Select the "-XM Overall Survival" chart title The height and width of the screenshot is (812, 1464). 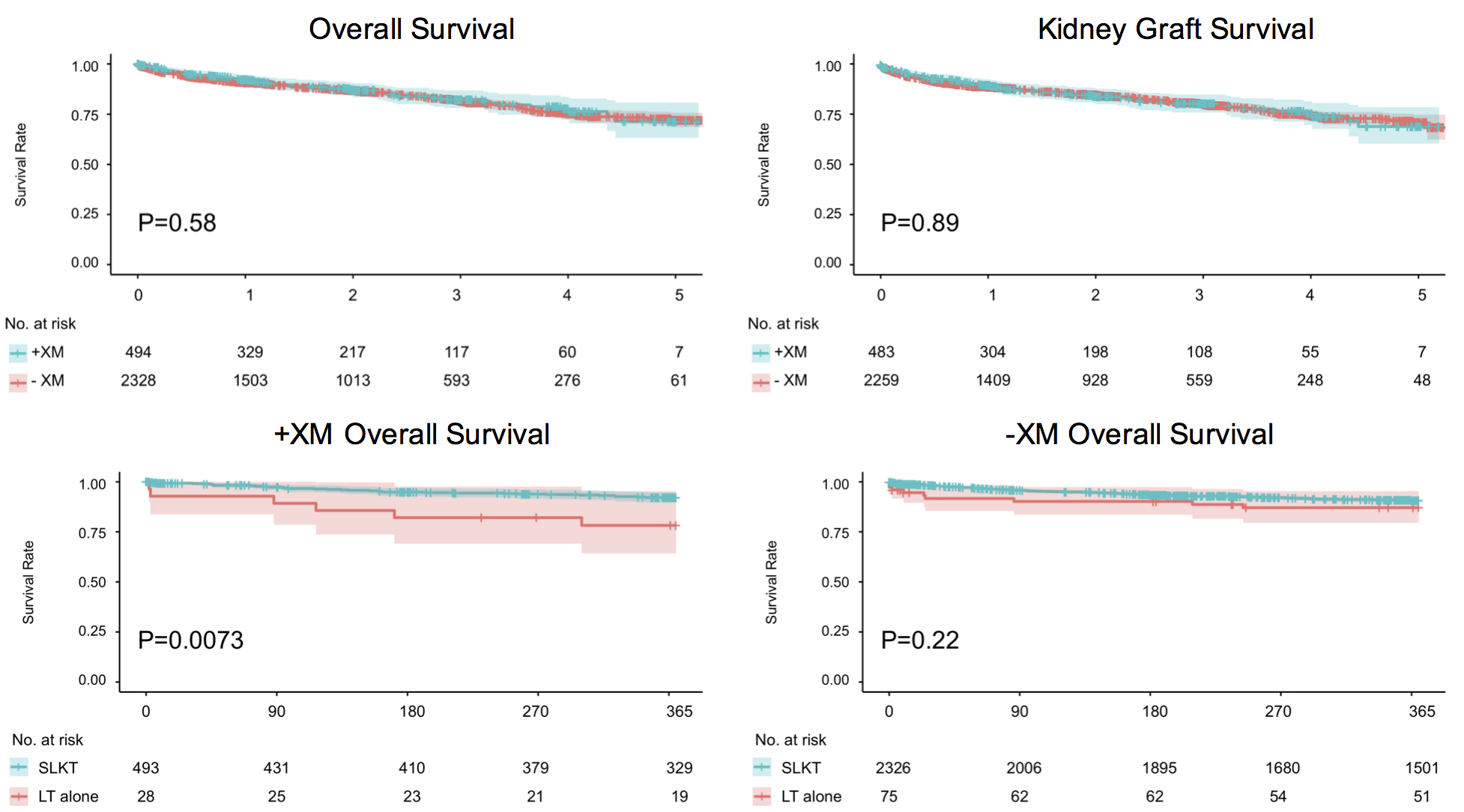click(1139, 434)
